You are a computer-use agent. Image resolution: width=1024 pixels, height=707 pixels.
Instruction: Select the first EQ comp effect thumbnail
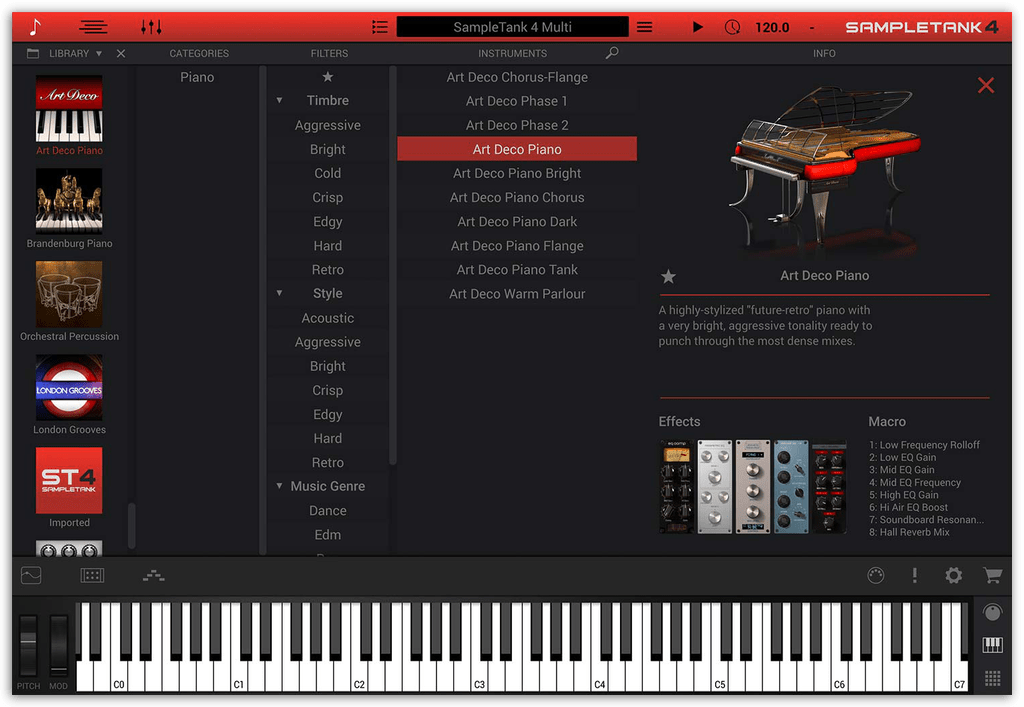[x=677, y=486]
